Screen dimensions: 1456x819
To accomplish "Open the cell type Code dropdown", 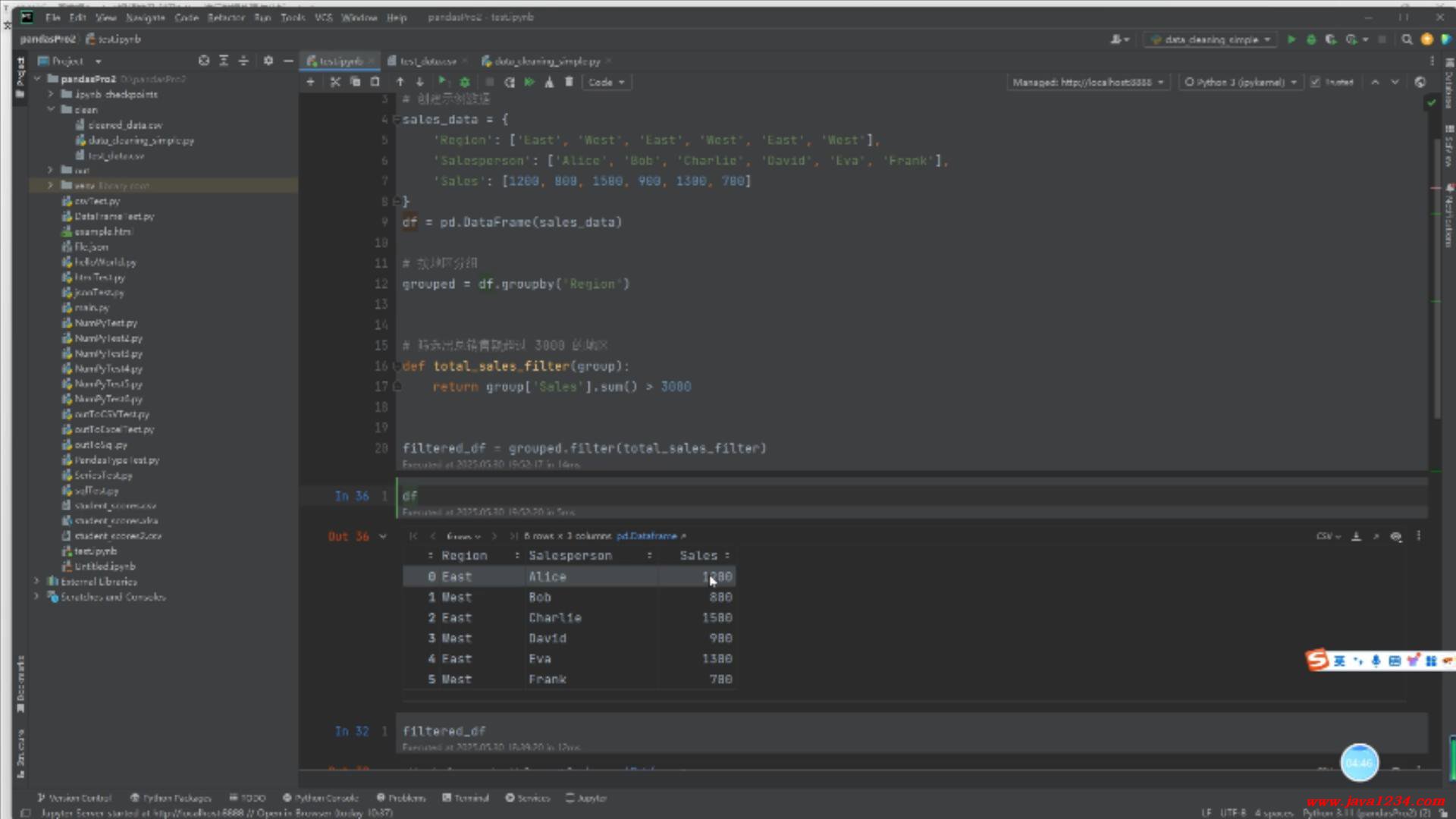I will tap(606, 82).
